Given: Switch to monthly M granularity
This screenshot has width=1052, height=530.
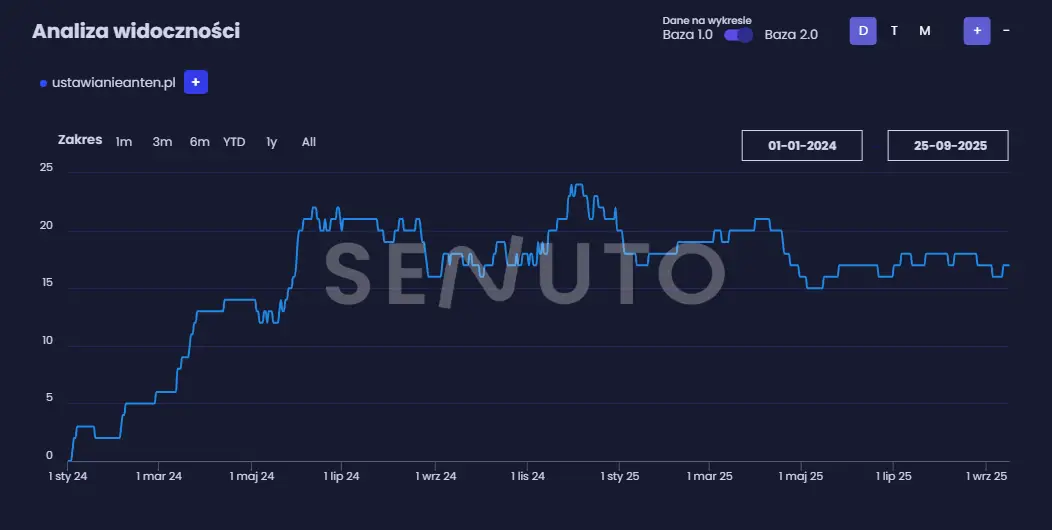Looking at the screenshot, I should (925, 31).
